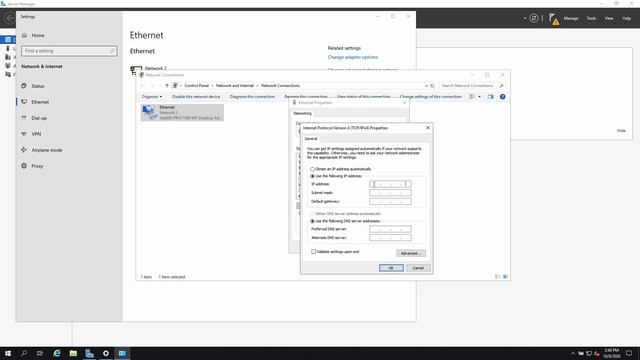Select Networking tab in Ethernet Properties
The height and width of the screenshot is (360, 640).
tap(302, 113)
